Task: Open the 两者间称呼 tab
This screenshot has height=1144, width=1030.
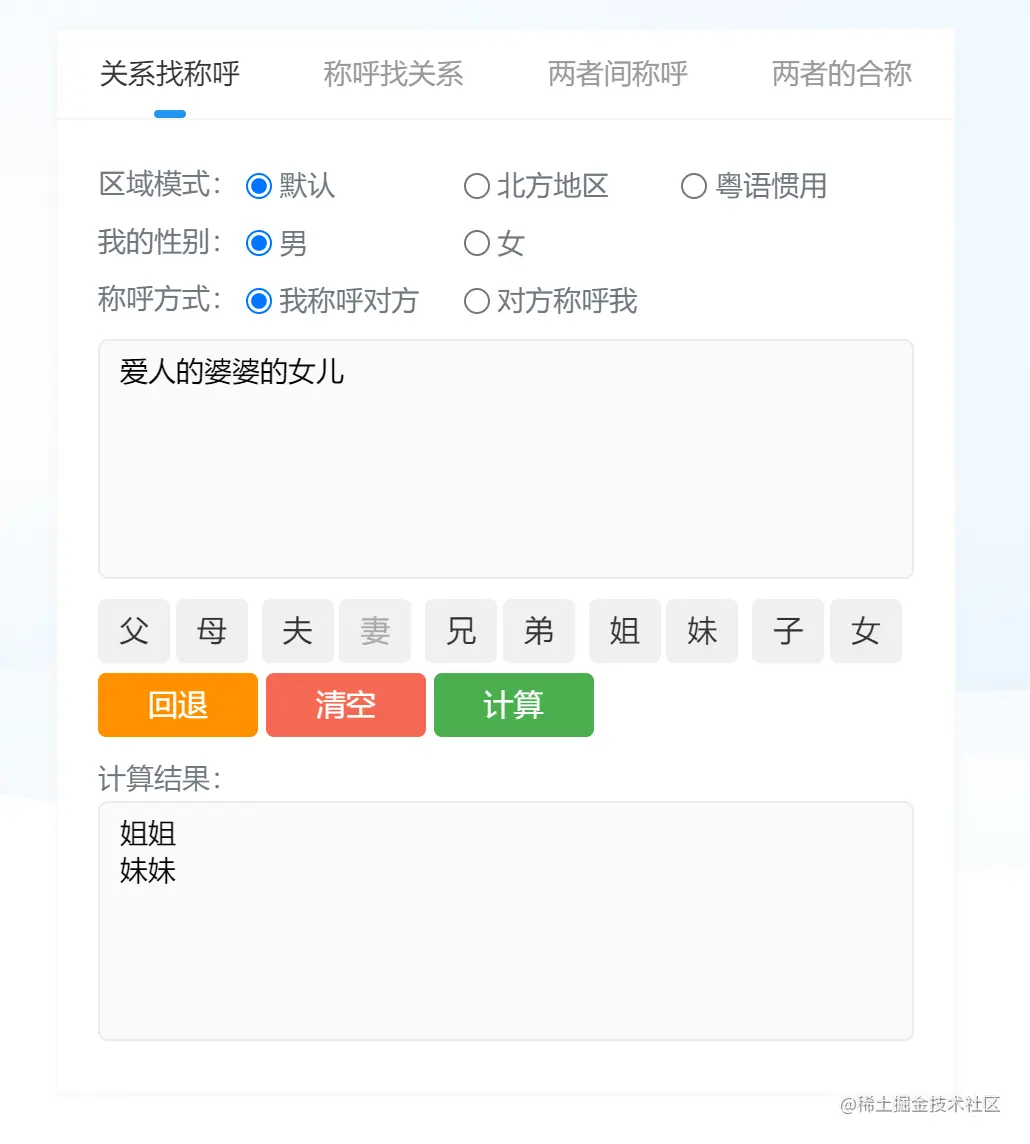Action: coord(616,74)
